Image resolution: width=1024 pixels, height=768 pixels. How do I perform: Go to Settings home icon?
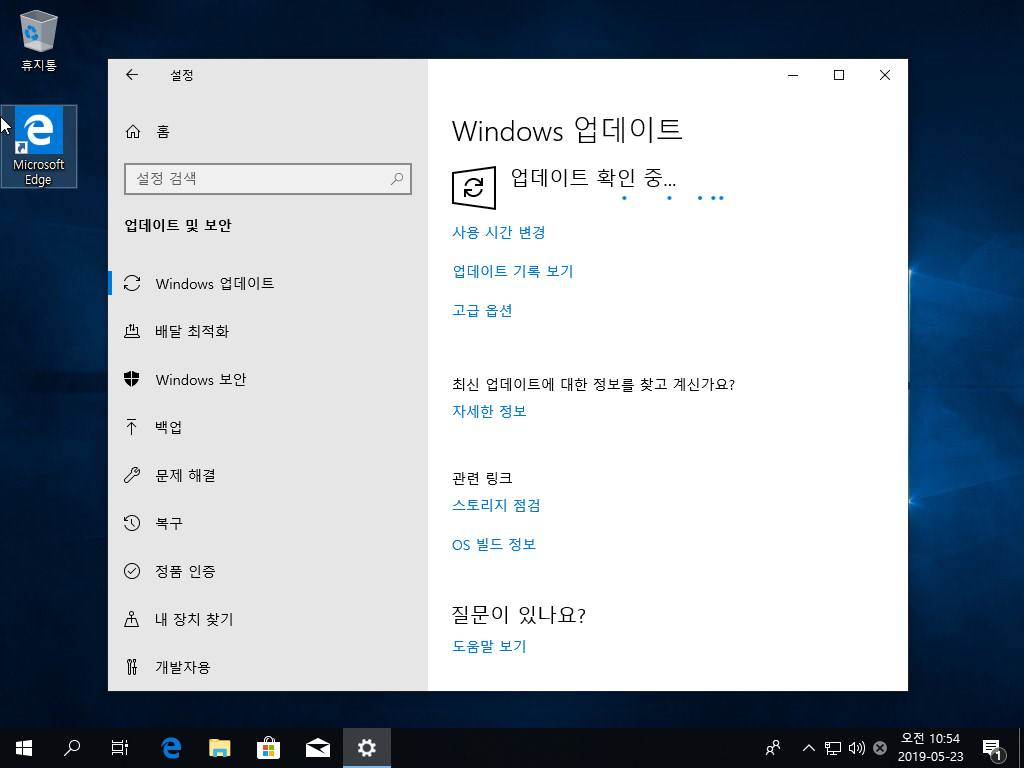tap(133, 132)
